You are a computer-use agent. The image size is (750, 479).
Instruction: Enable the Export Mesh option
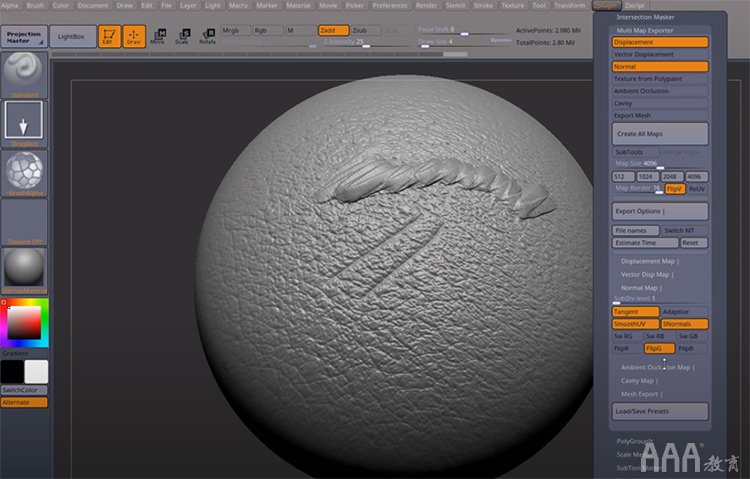pyautogui.click(x=660, y=115)
